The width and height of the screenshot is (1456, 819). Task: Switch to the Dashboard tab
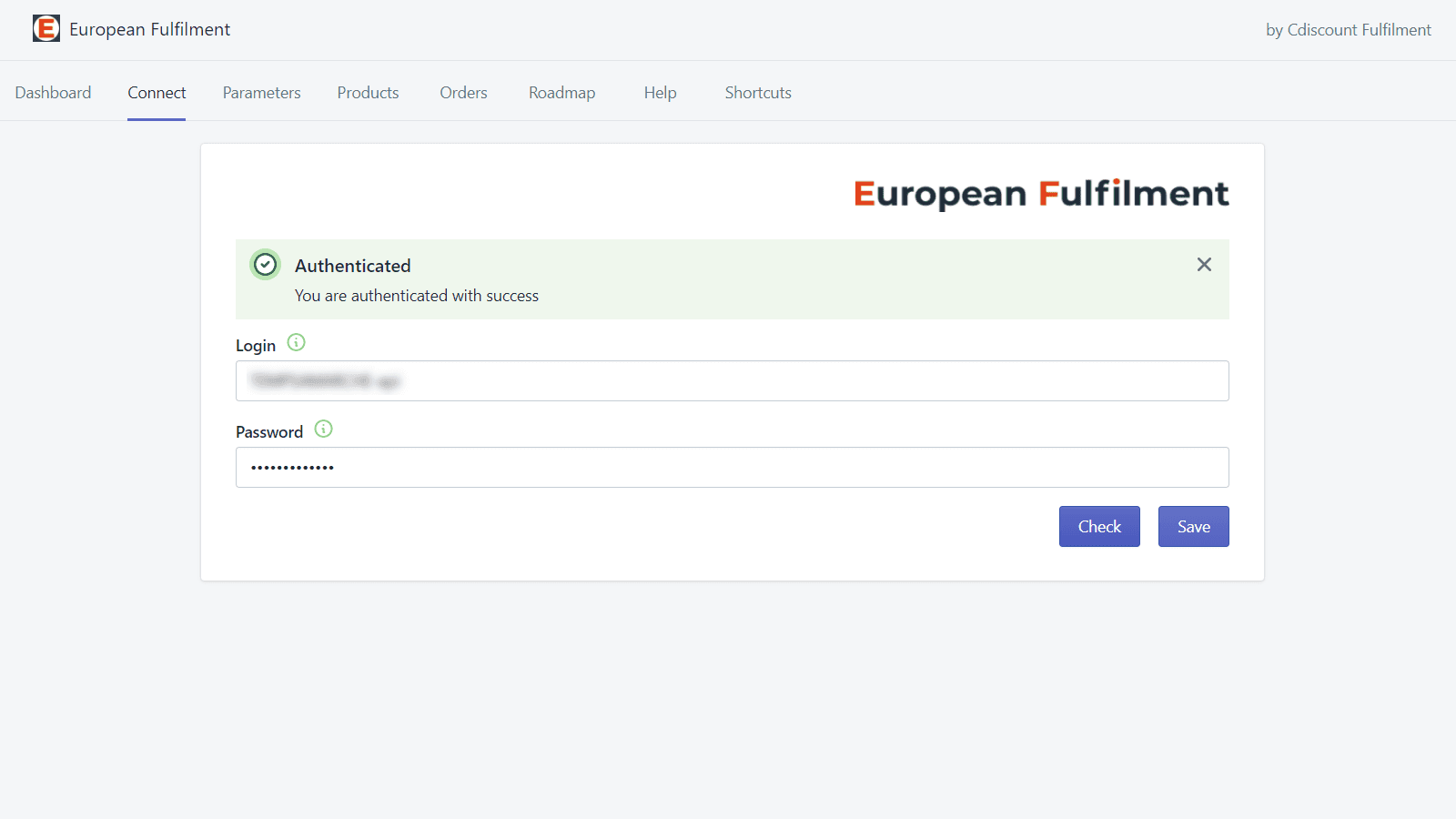[53, 92]
